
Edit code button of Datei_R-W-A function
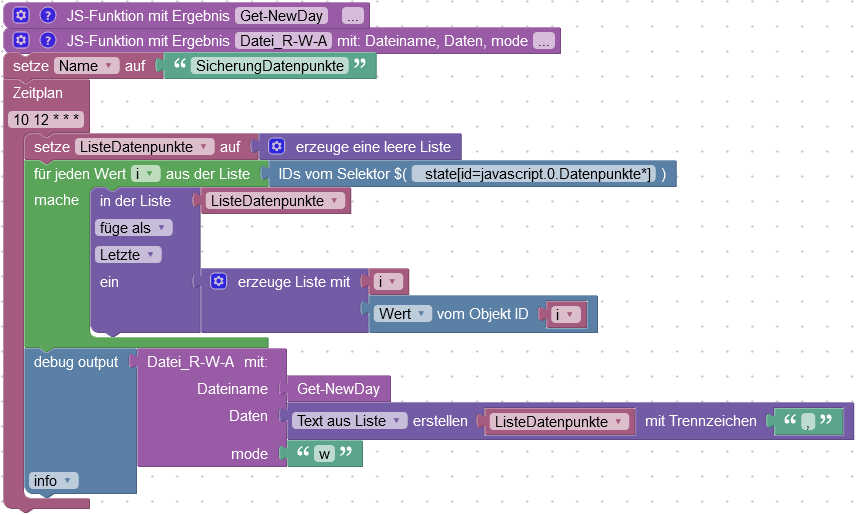point(544,41)
